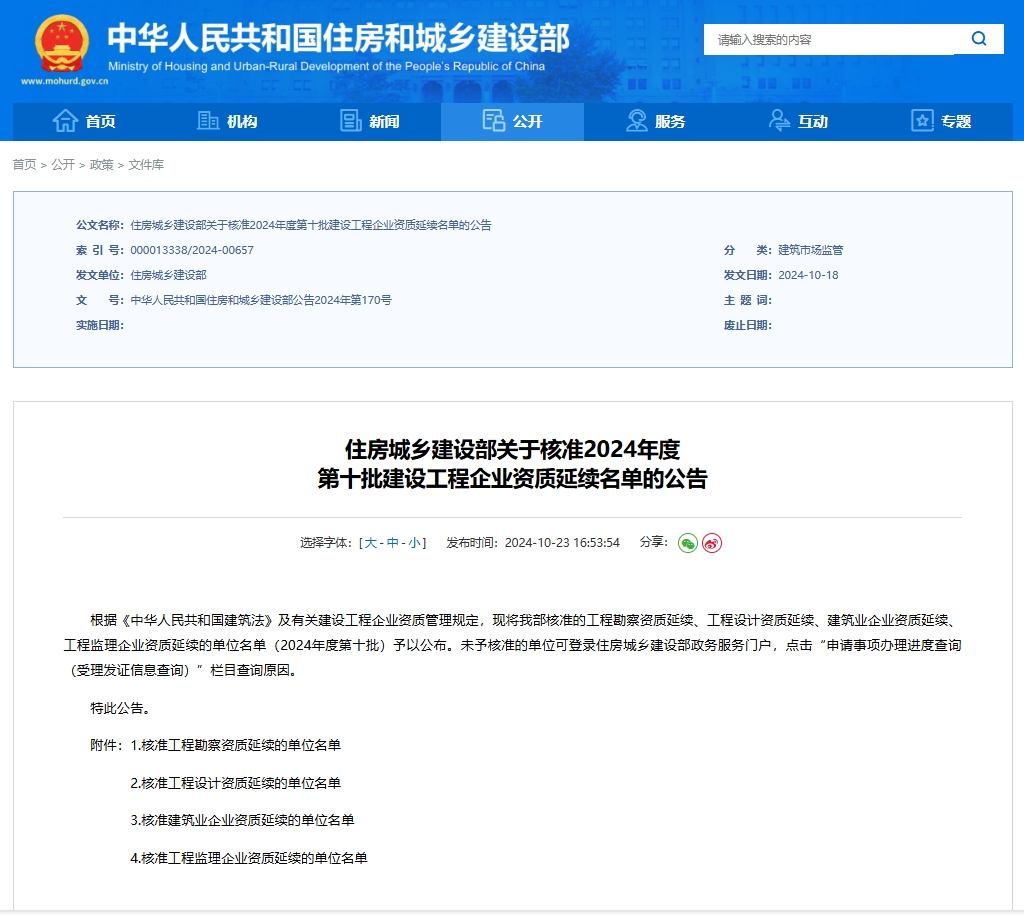This screenshot has height=915, width=1024.
Task: Click the magnifier search icon
Action: 978,39
